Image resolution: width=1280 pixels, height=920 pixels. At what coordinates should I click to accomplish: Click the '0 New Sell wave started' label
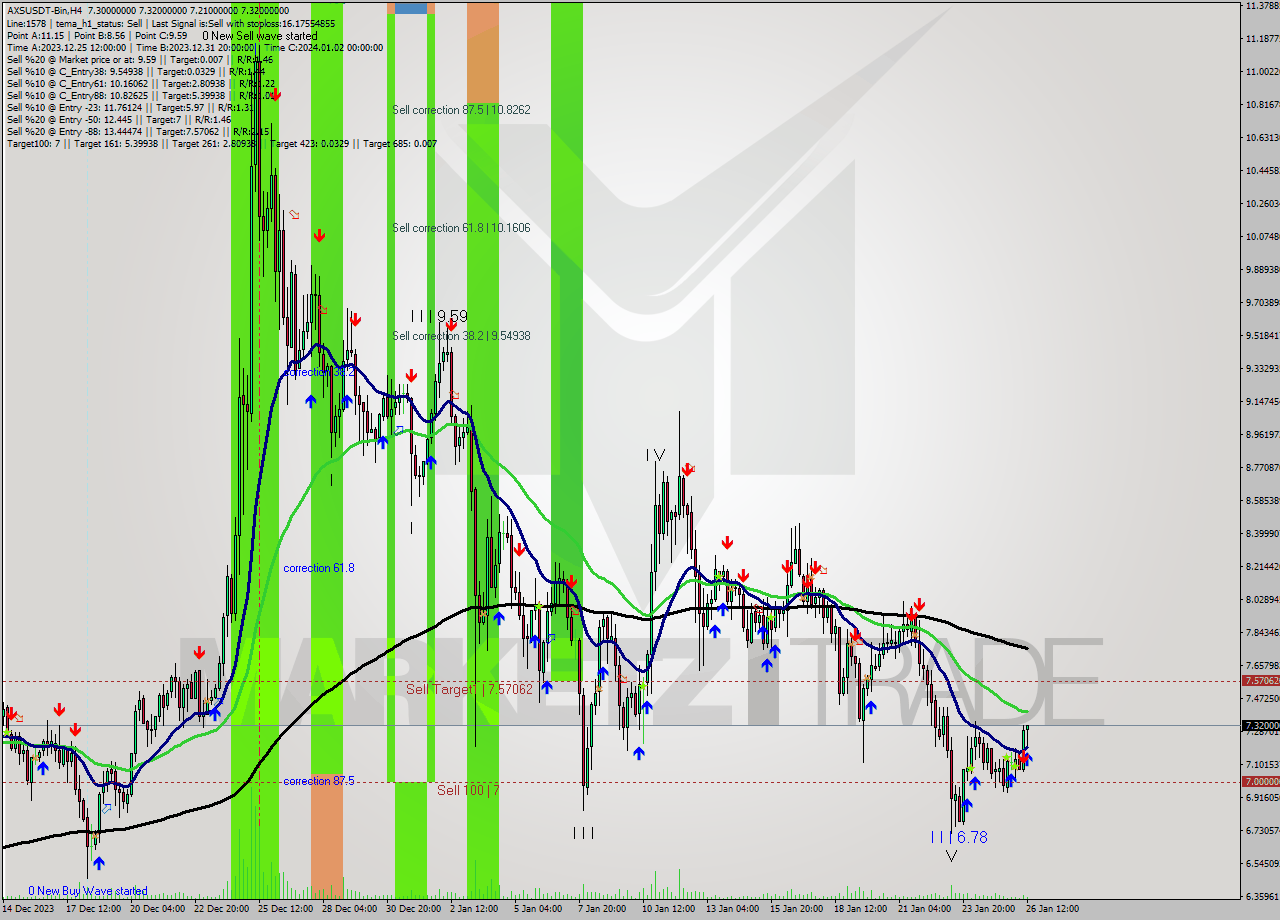260,36
